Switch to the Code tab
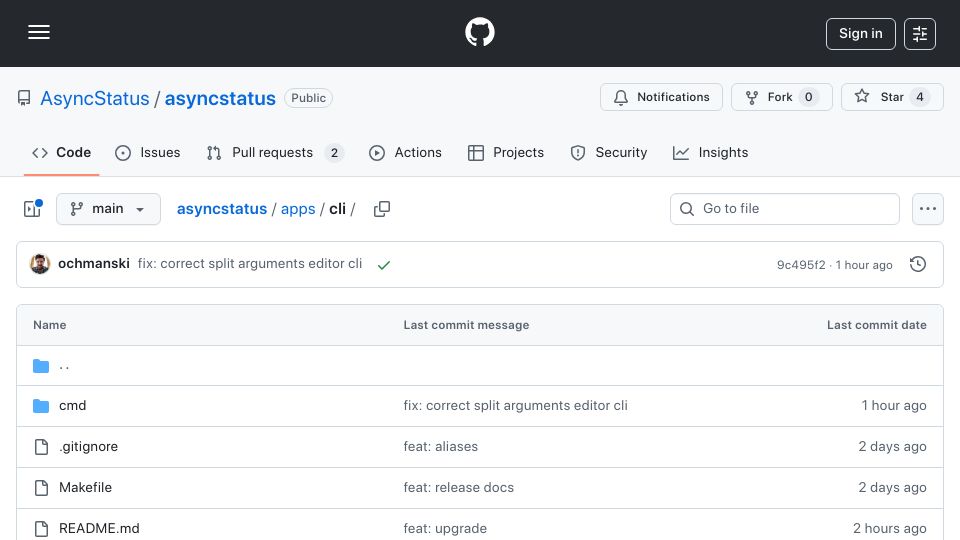 coord(61,152)
